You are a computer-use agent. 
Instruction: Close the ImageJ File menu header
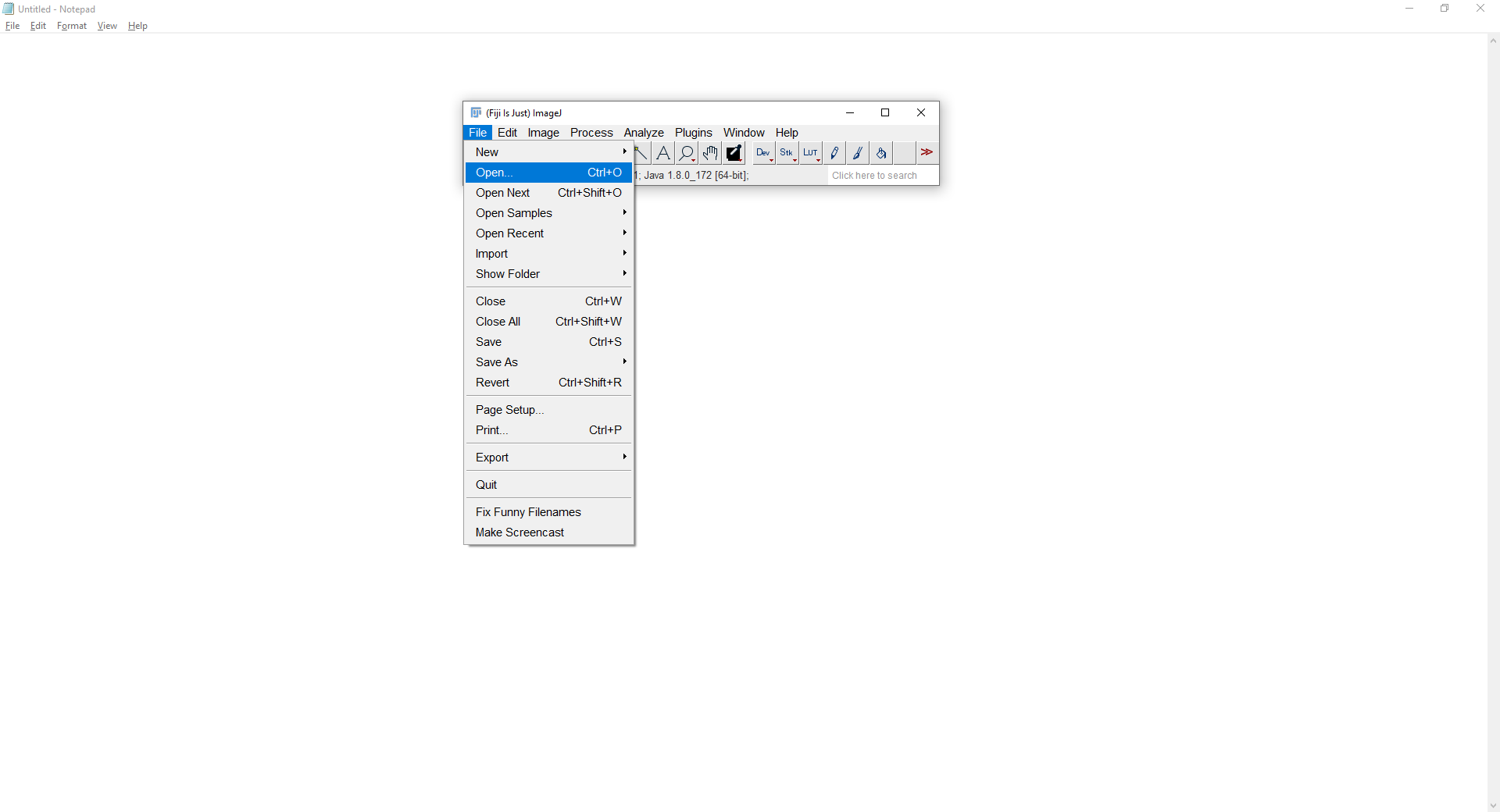(x=478, y=133)
